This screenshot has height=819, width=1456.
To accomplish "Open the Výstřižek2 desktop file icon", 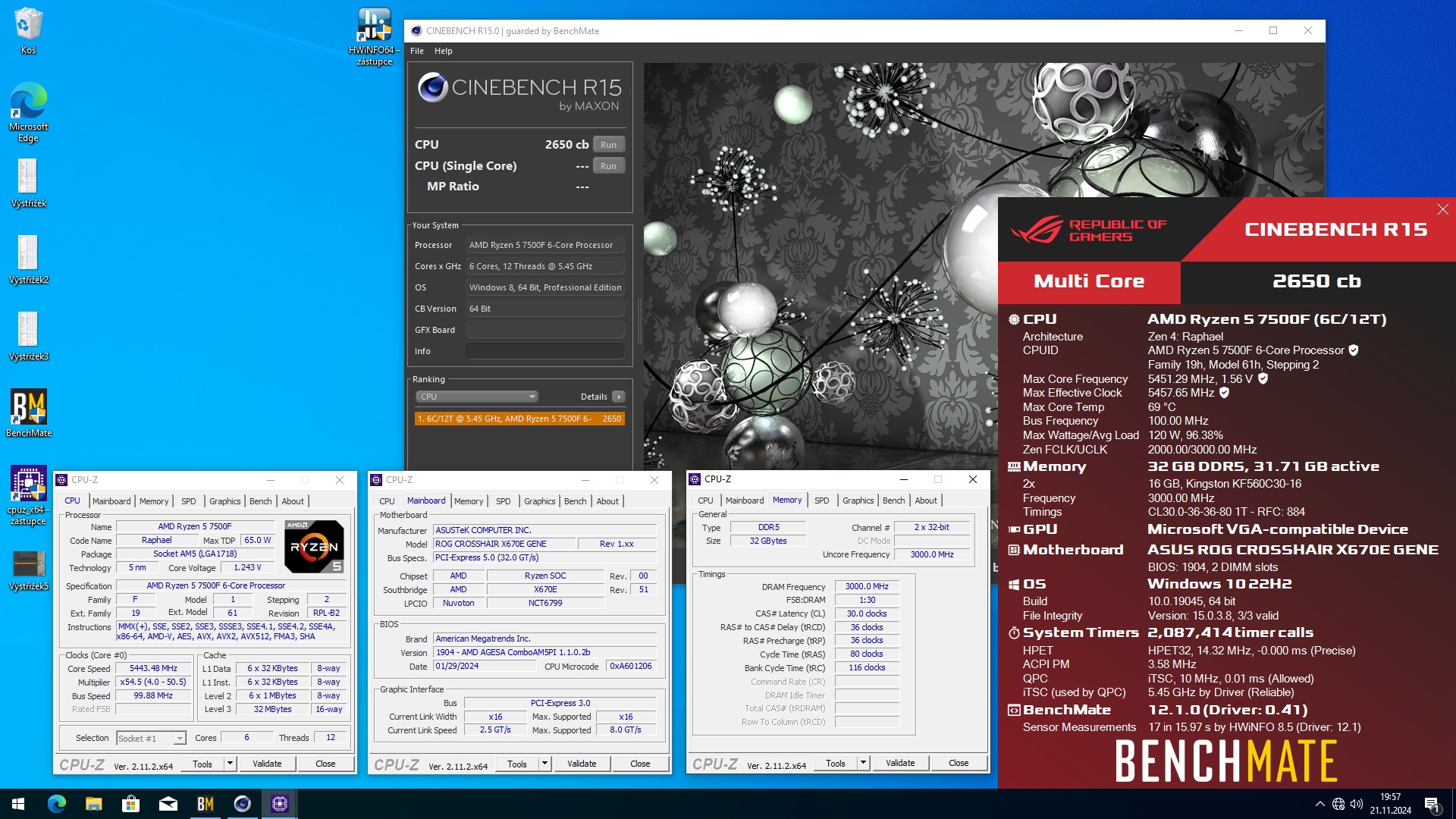I will coord(28,259).
